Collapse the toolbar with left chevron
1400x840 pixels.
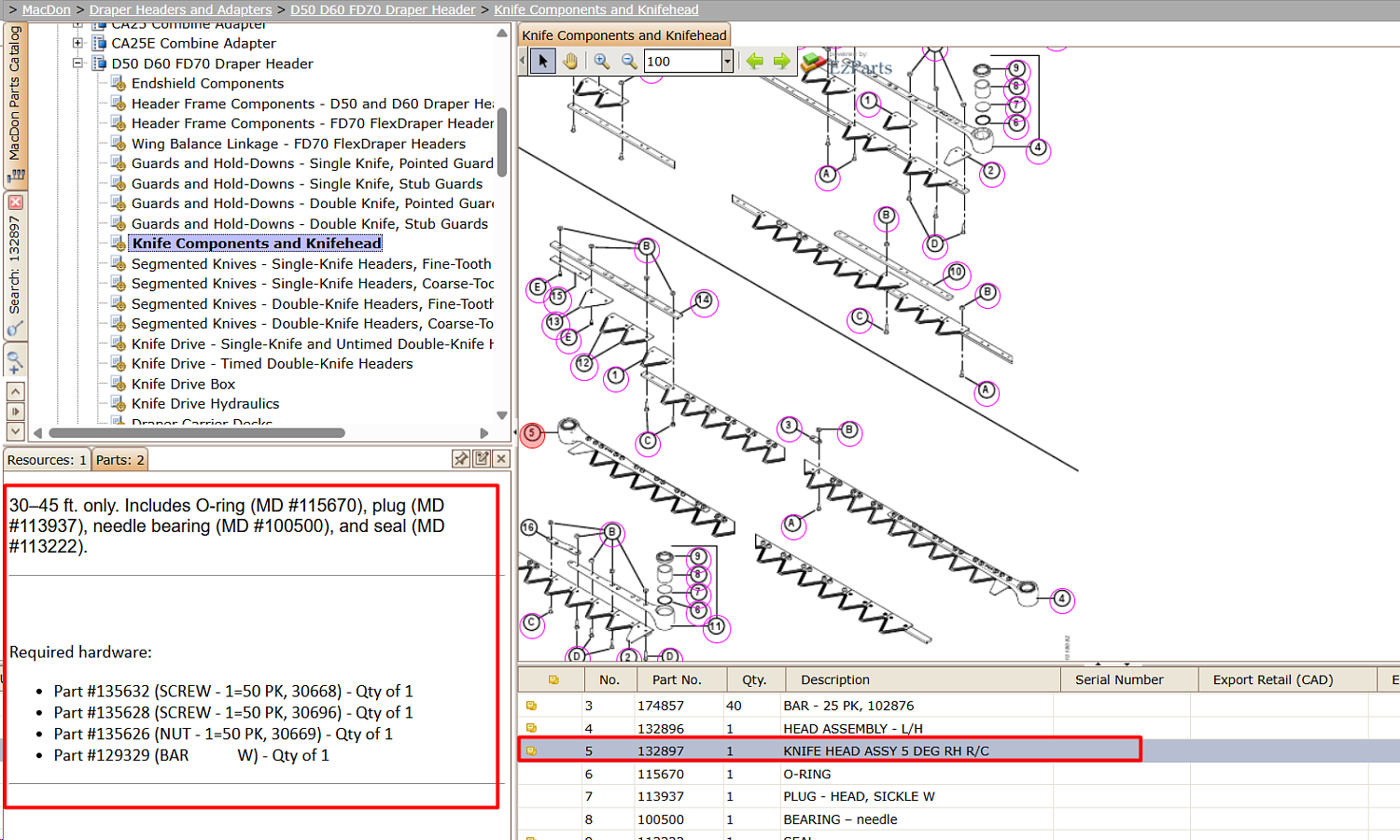click(525, 62)
